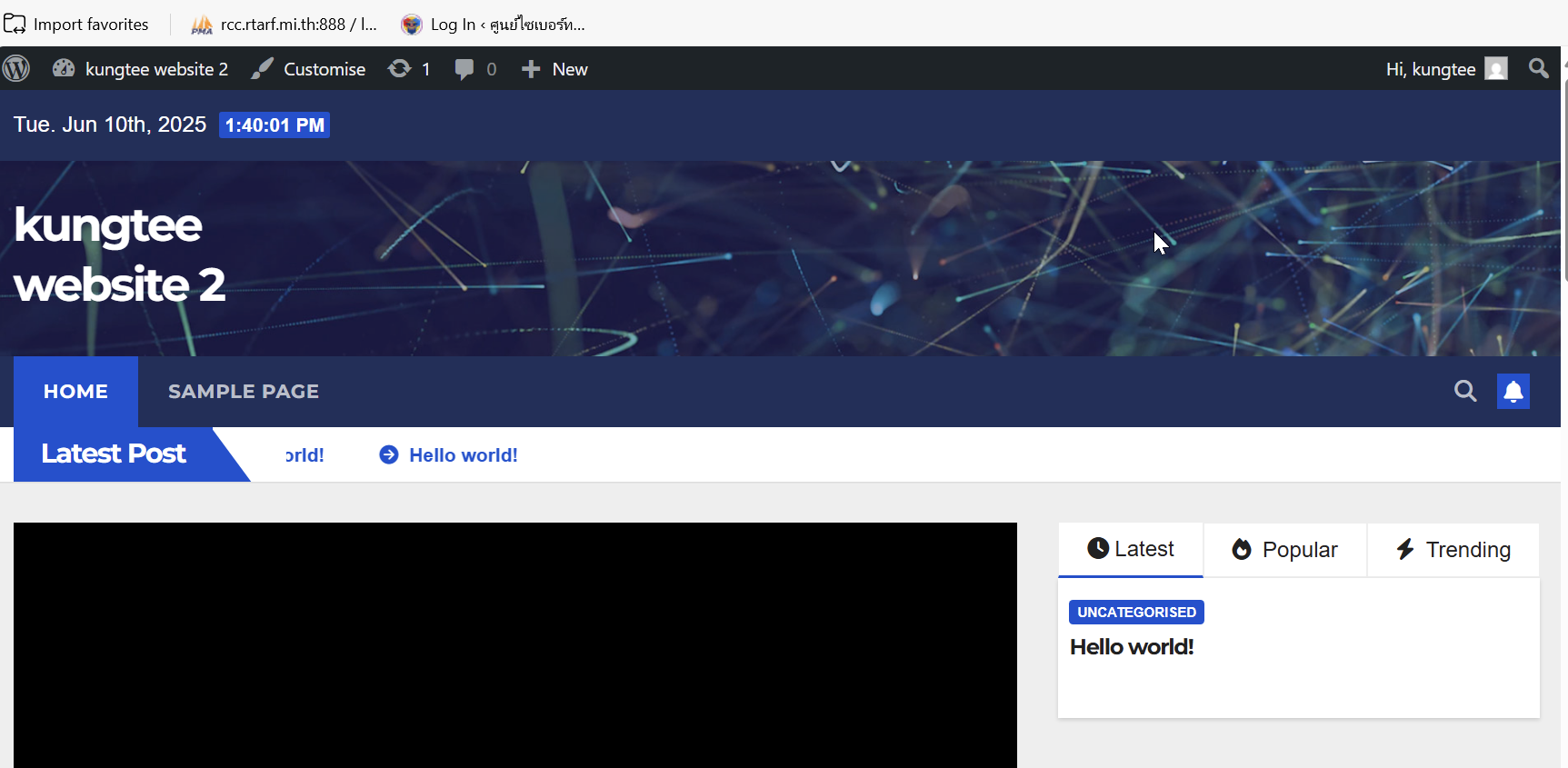Click the WordPress logo icon
Screen dimensions: 1568x768
tap(16, 69)
